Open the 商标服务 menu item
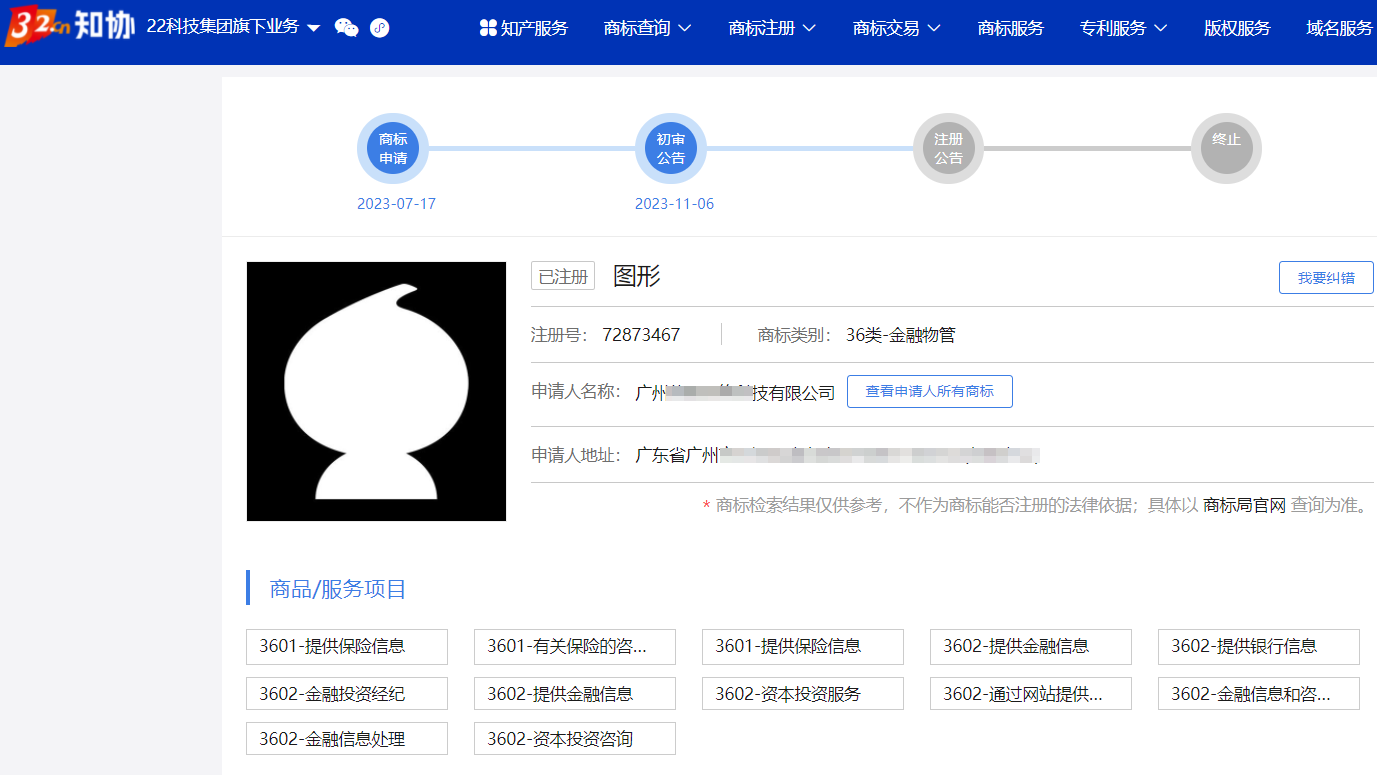 pyautogui.click(x=1010, y=28)
